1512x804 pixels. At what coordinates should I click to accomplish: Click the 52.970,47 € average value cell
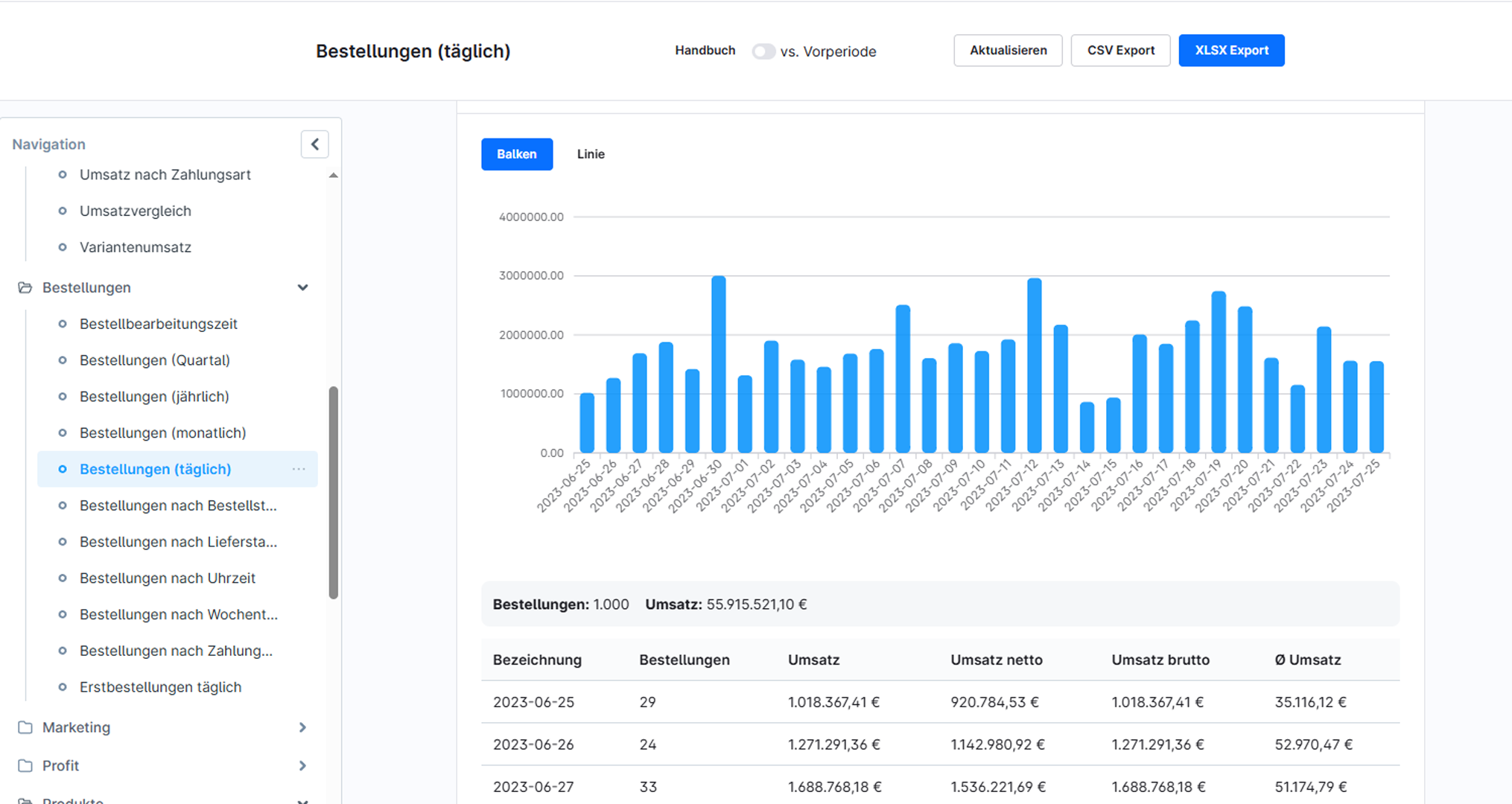pyautogui.click(x=1313, y=744)
